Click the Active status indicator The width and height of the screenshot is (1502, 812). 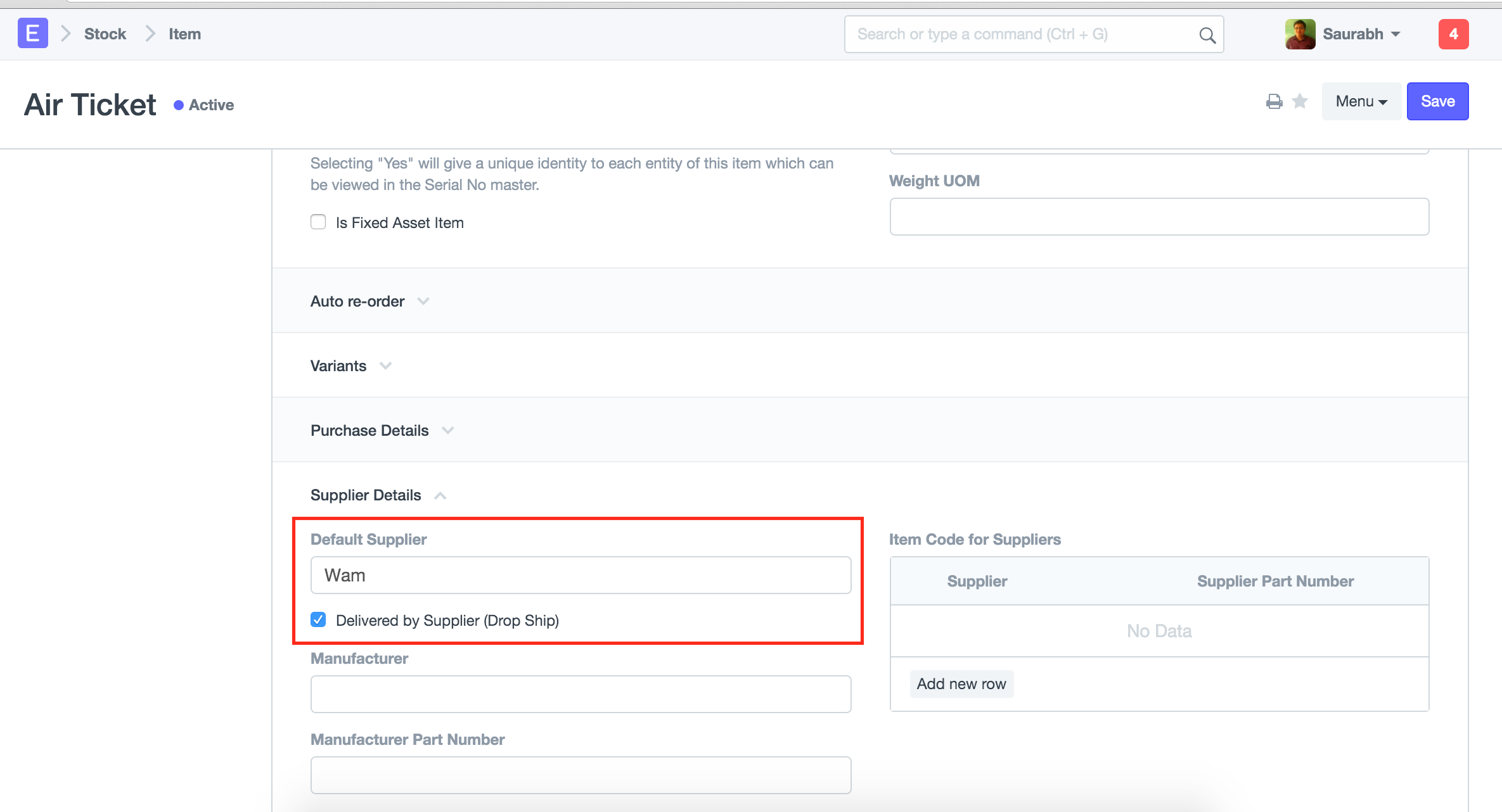coord(204,105)
